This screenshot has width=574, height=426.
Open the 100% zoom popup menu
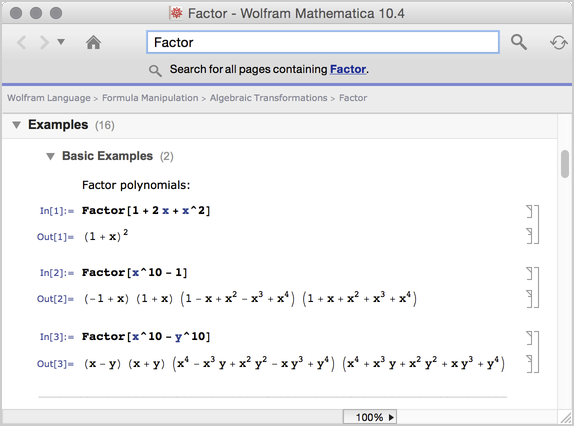pos(370,417)
